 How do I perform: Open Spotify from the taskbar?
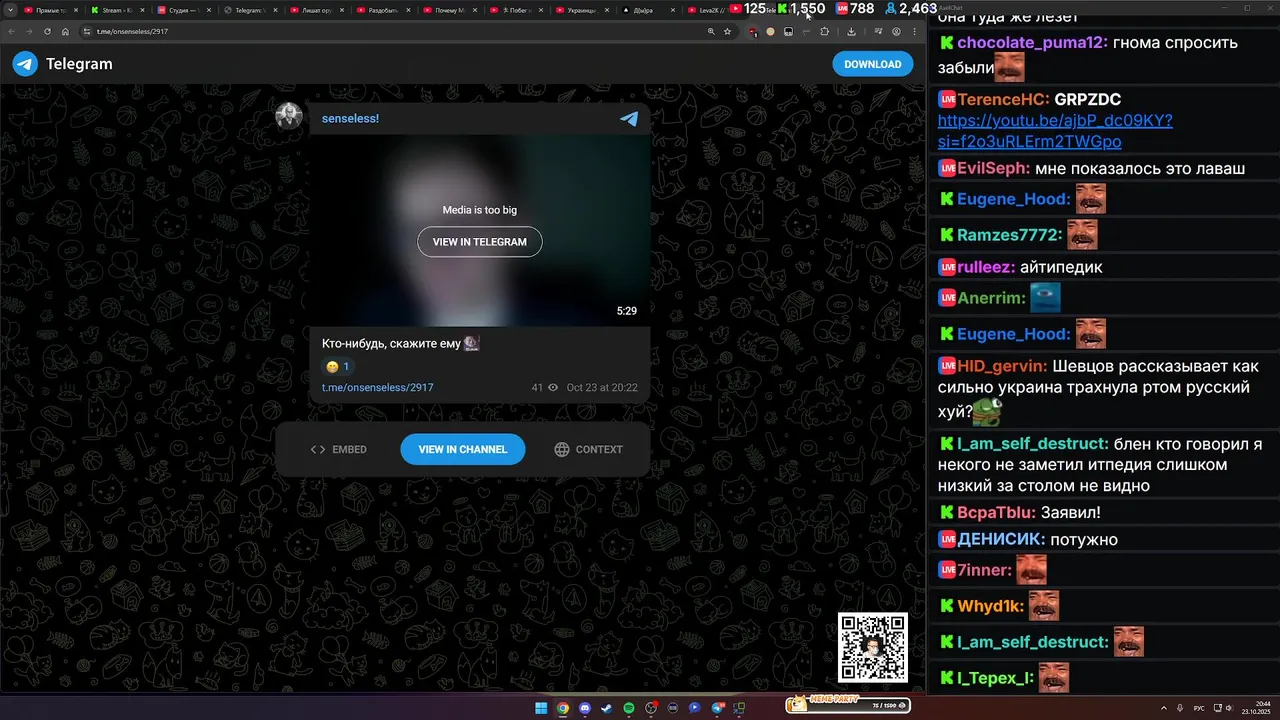(x=629, y=708)
